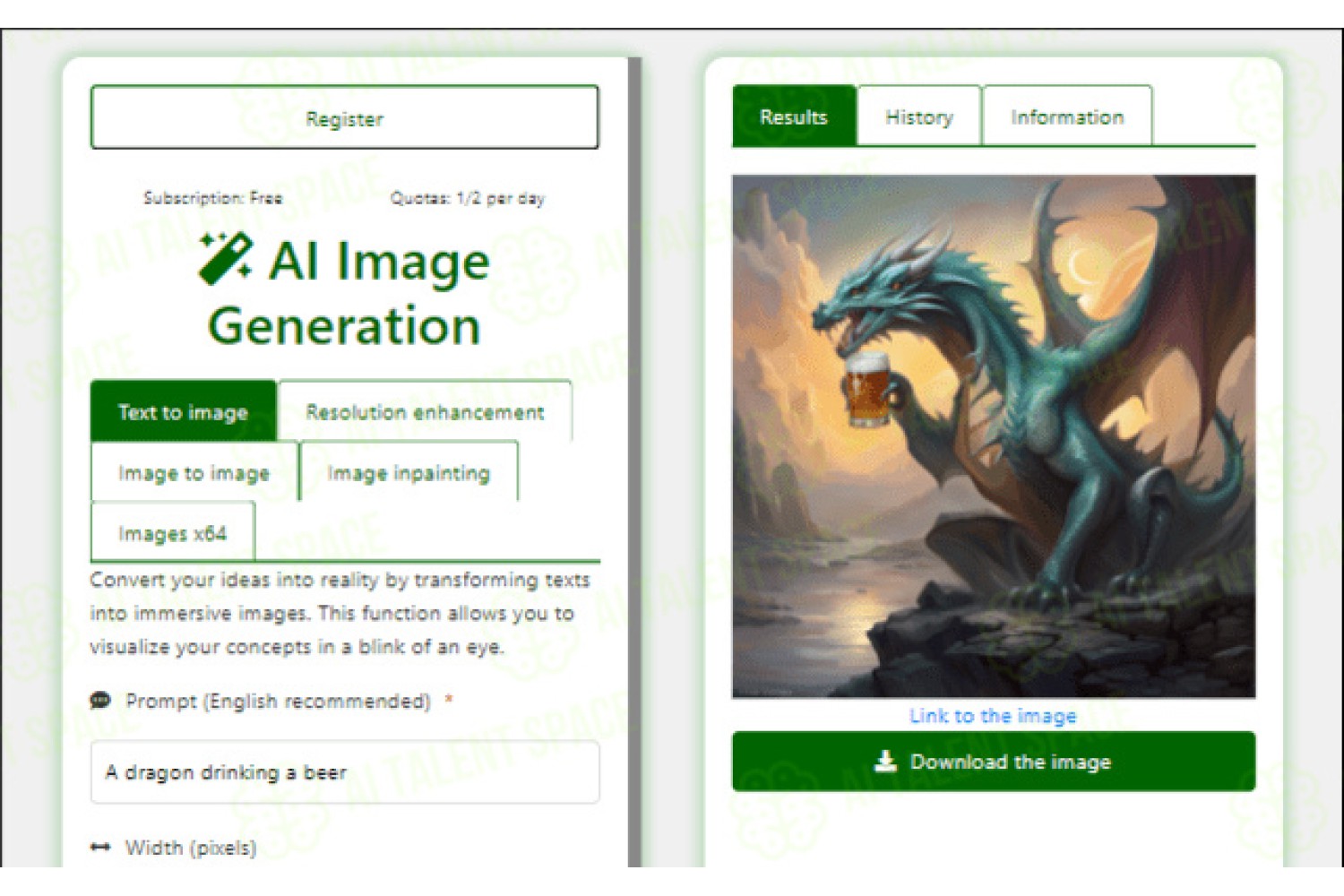Click the prompt field containing 'A dragon drinking a beer'
Viewport: 1344px width, 896px height.
(x=345, y=771)
